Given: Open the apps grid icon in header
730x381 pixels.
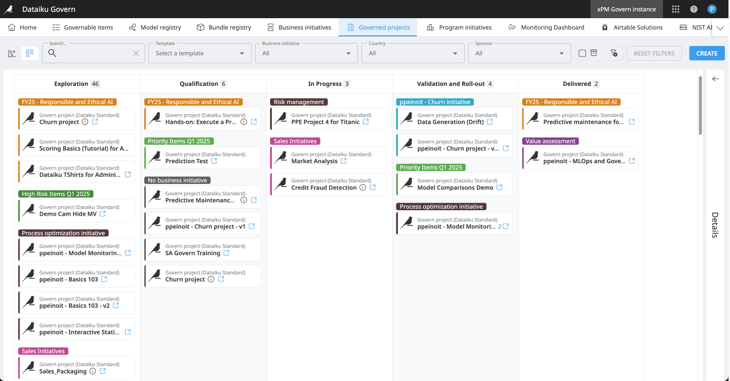Looking at the screenshot, I should [675, 9].
